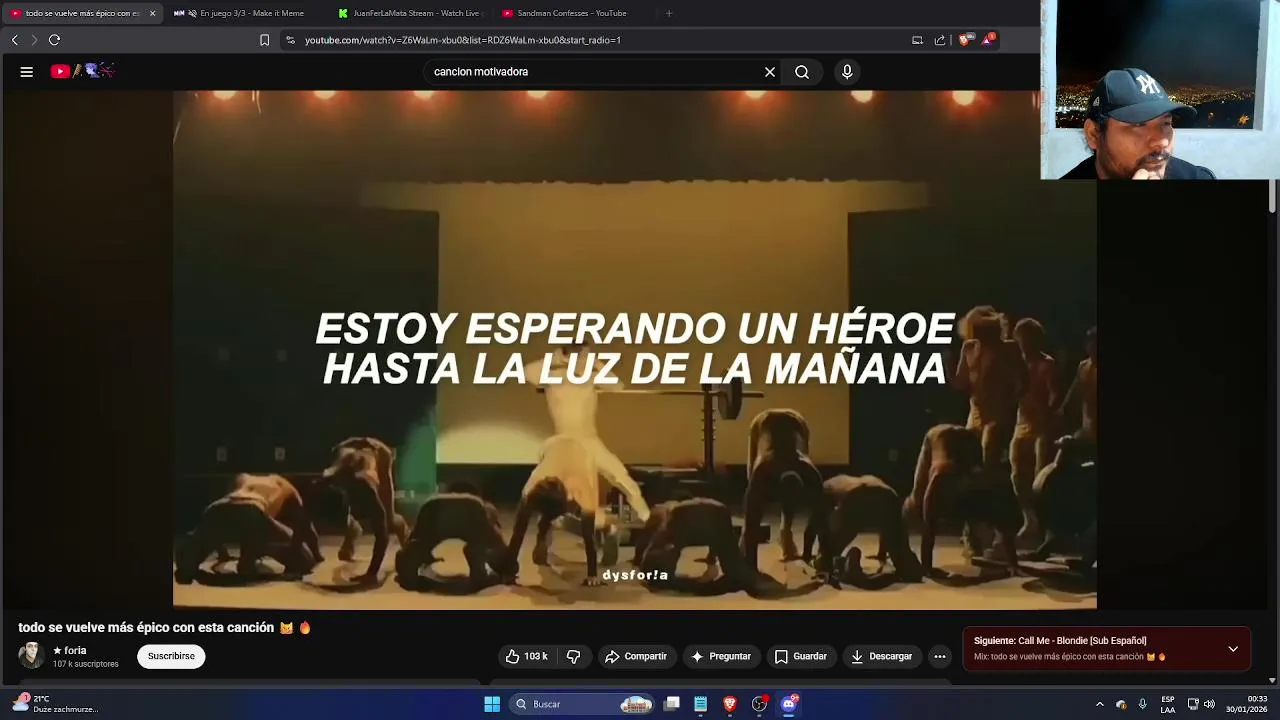Click the Preguntar button

pyautogui.click(x=721, y=656)
